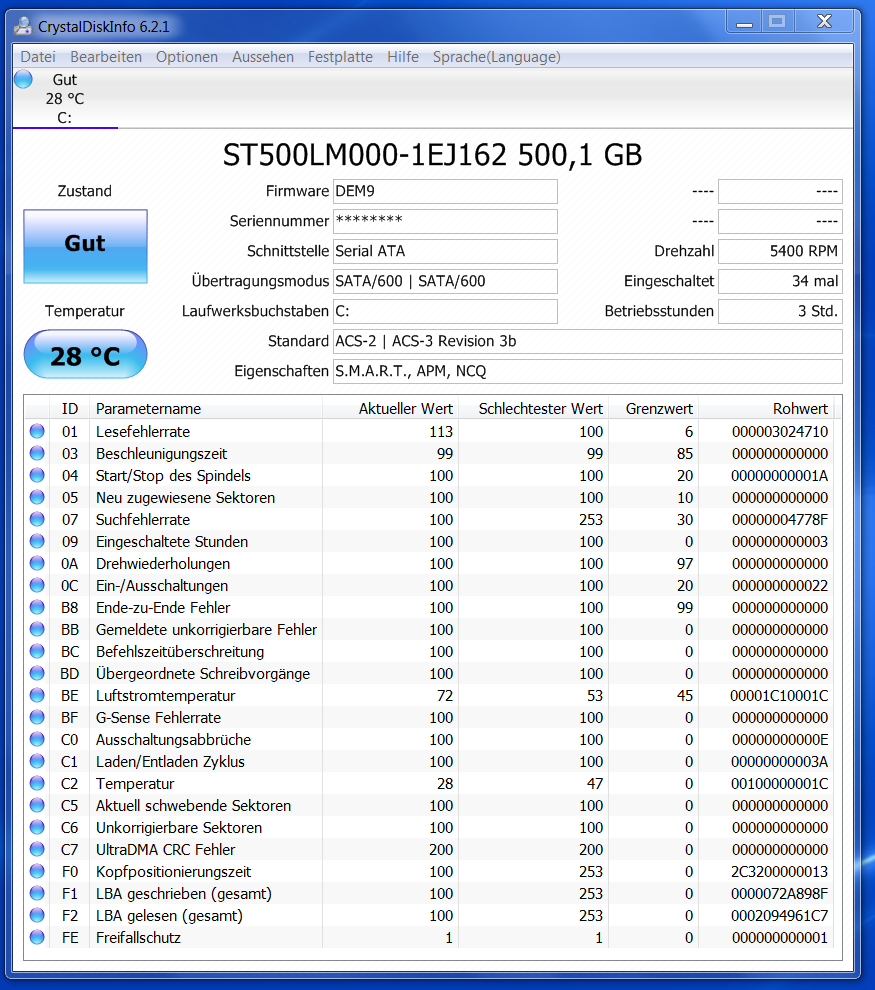Click the status icon for UltraDMA CRC Fehler
The height and width of the screenshot is (990, 875).
(37, 849)
